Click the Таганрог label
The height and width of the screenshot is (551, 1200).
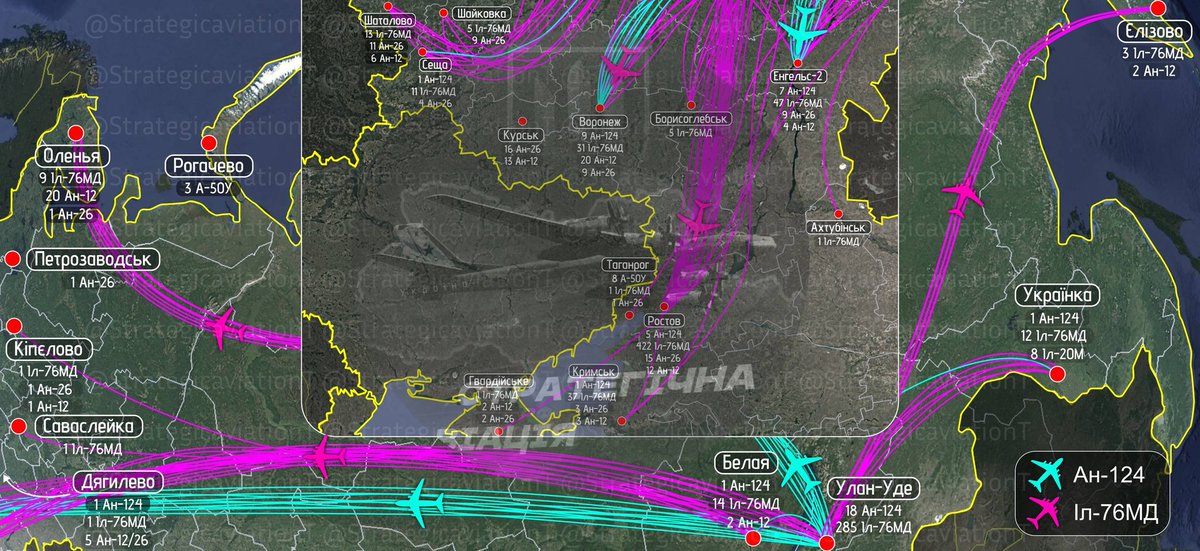[x=628, y=264]
